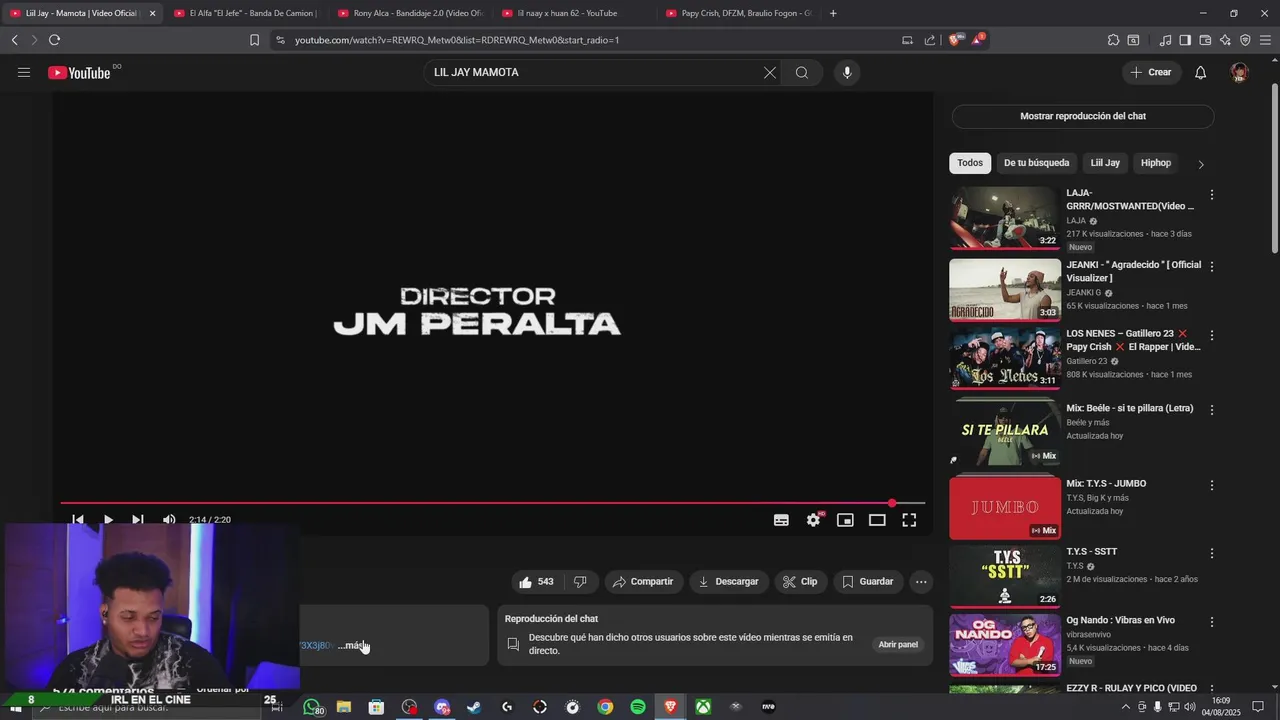Open options menu for Beéle mix
Screen dimensions: 1280x720
(1212, 410)
